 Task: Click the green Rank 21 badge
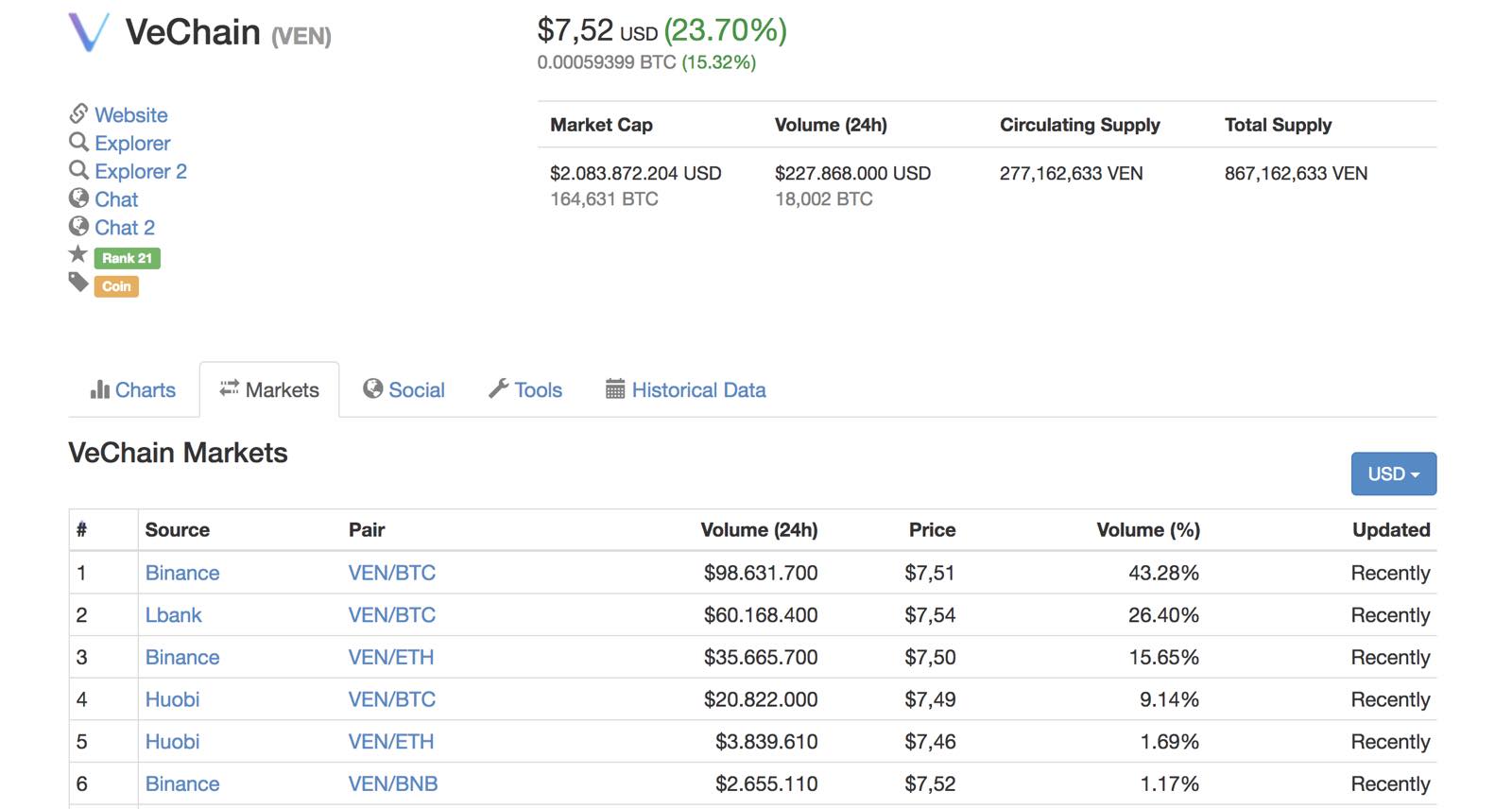128,258
